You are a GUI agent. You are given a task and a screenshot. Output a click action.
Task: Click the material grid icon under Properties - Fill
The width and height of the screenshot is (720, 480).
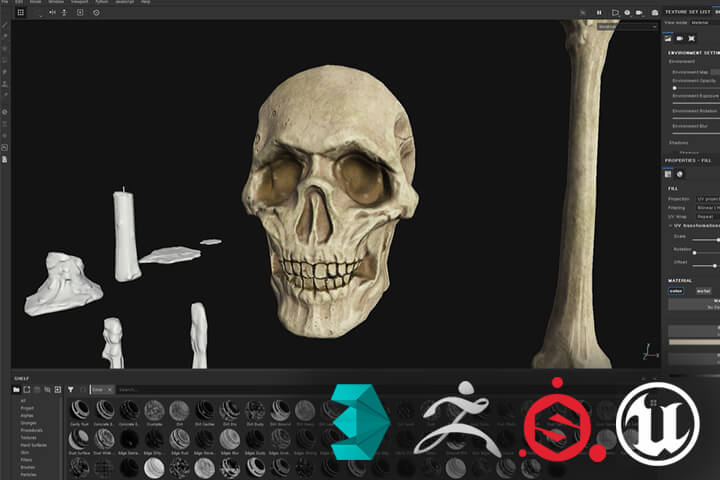(668, 174)
